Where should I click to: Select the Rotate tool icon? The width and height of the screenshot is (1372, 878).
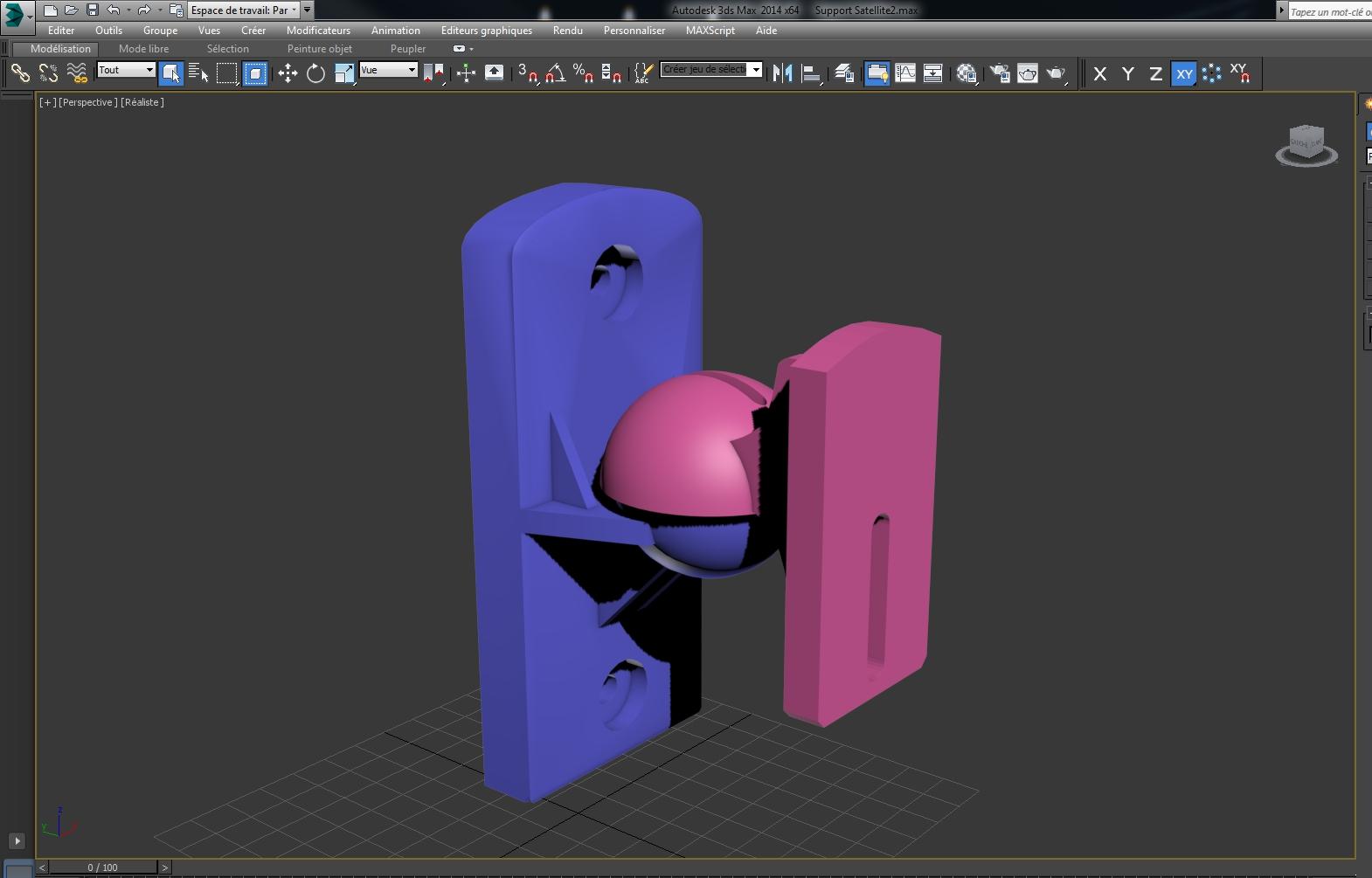point(315,73)
